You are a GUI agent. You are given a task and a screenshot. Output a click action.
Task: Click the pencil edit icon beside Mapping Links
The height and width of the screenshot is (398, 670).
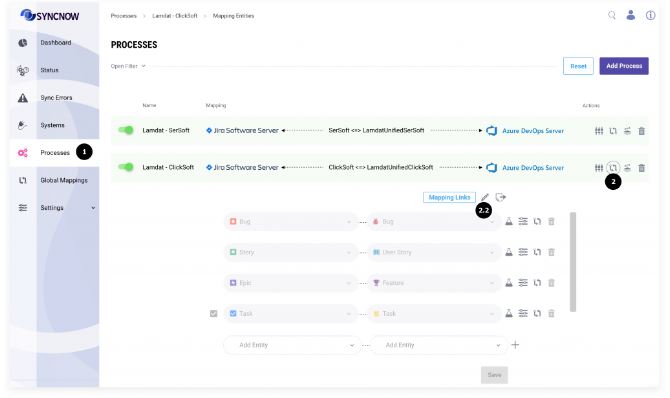485,197
